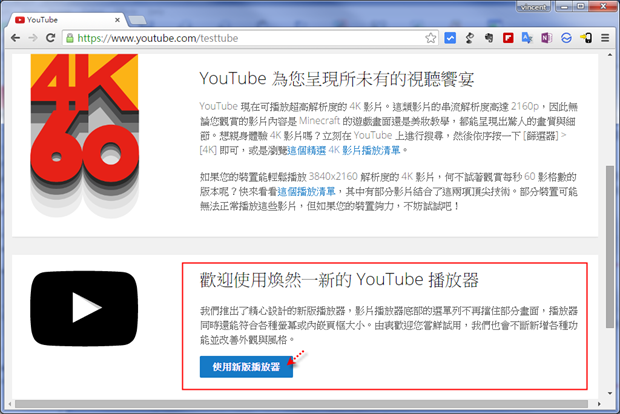Click the heading YouTube 為您呈現所未有的視聽饗宴
This screenshot has width=620, height=414.
coord(336,79)
